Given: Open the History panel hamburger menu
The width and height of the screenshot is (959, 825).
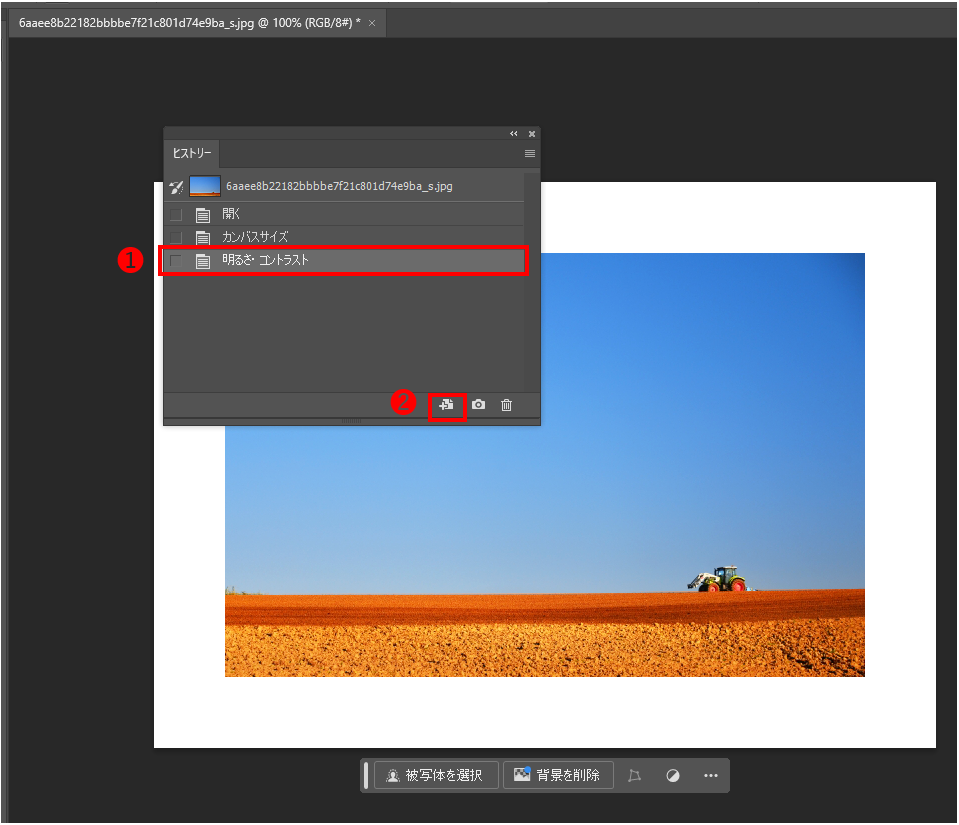Looking at the screenshot, I should pyautogui.click(x=530, y=154).
